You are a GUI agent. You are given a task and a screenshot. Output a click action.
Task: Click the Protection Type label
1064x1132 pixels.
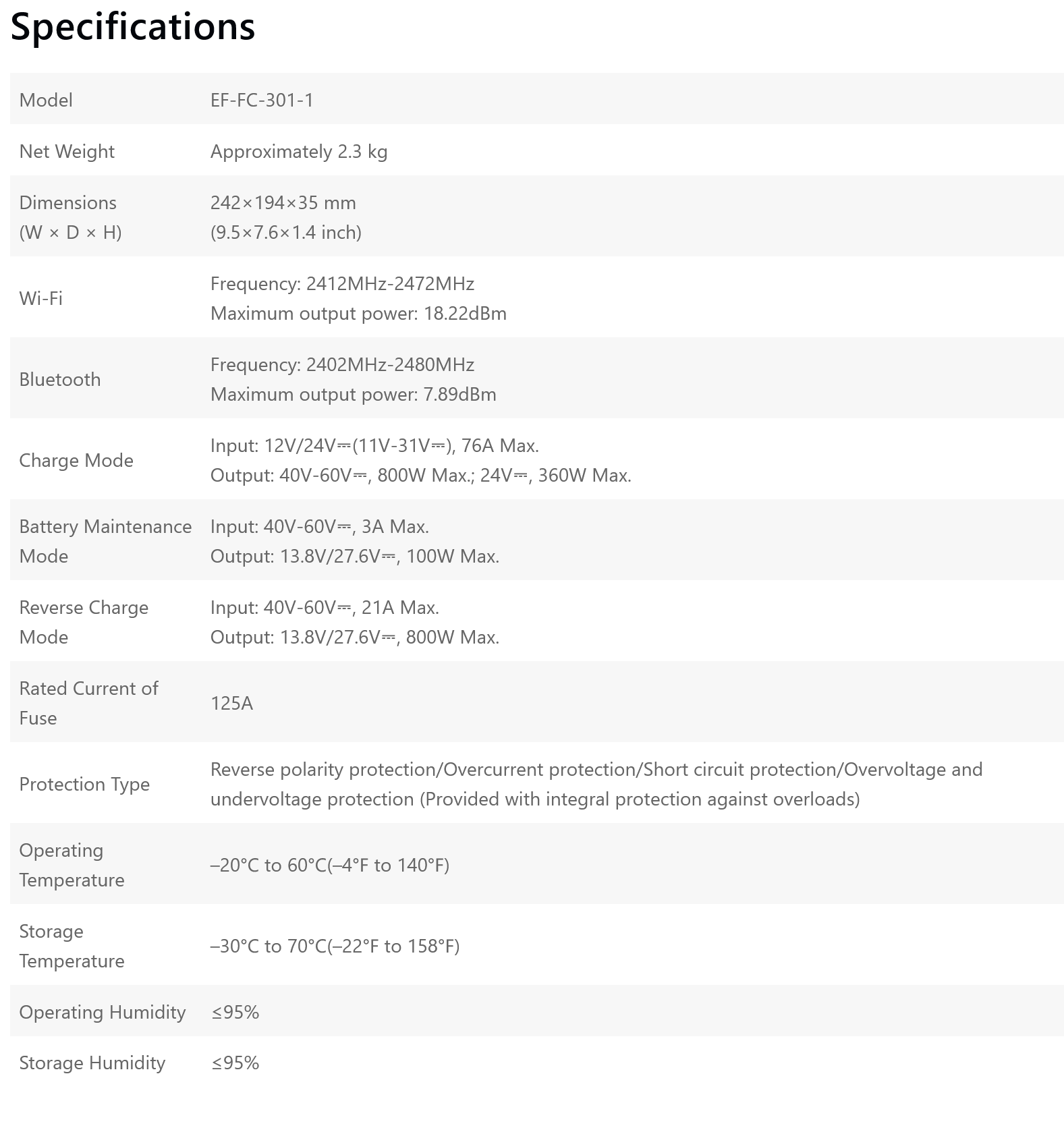84,784
